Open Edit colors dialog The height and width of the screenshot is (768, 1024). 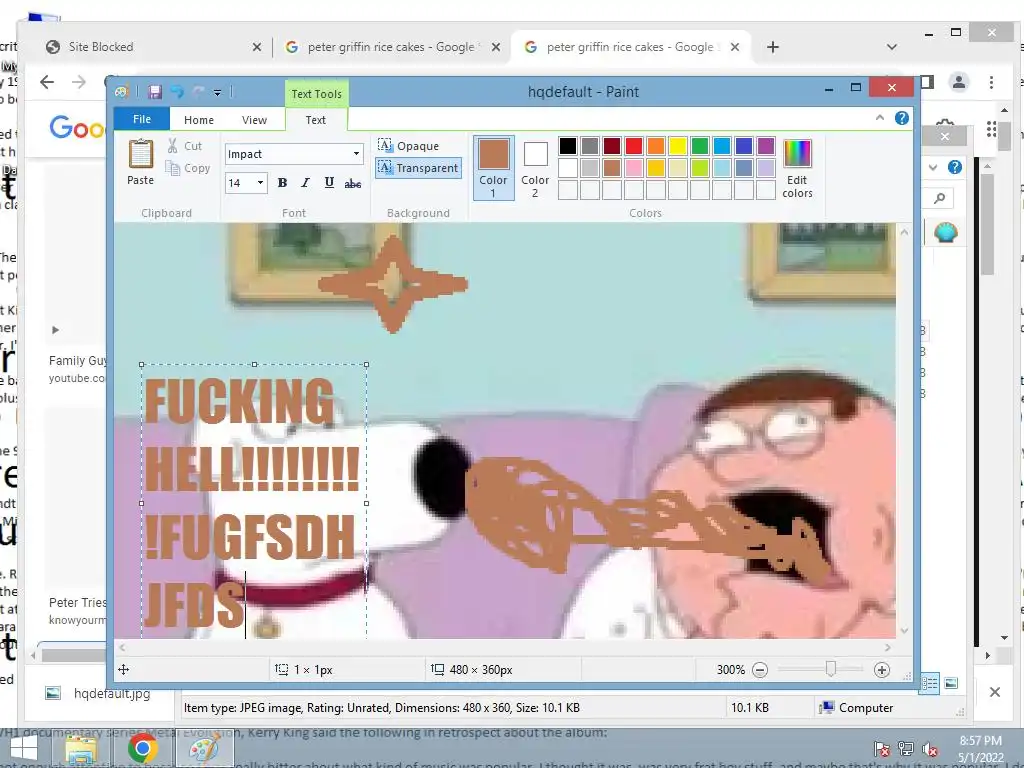coord(797,168)
